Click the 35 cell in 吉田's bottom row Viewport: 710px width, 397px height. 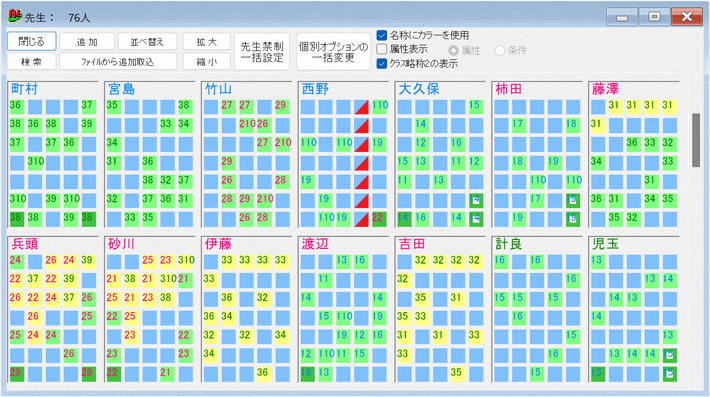[x=458, y=374]
